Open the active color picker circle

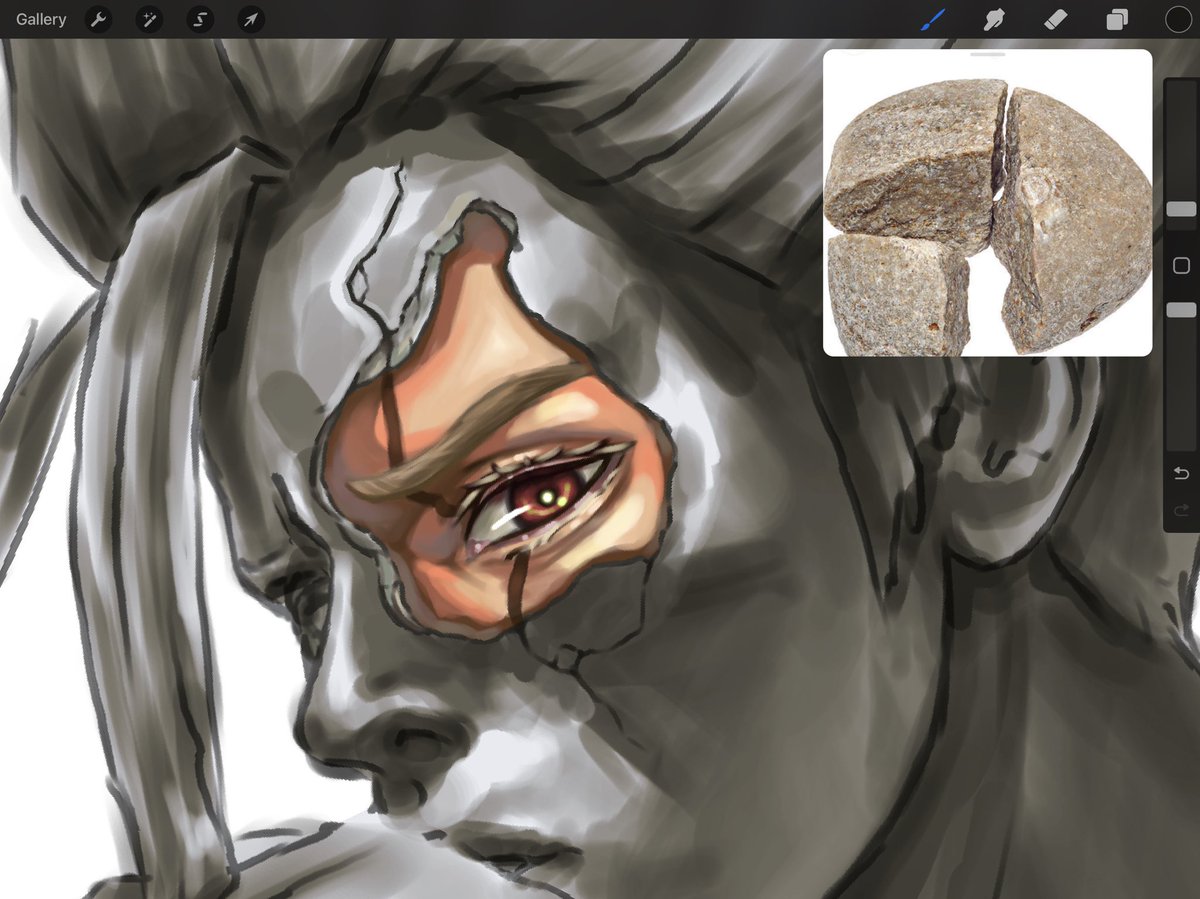pos(1179,19)
